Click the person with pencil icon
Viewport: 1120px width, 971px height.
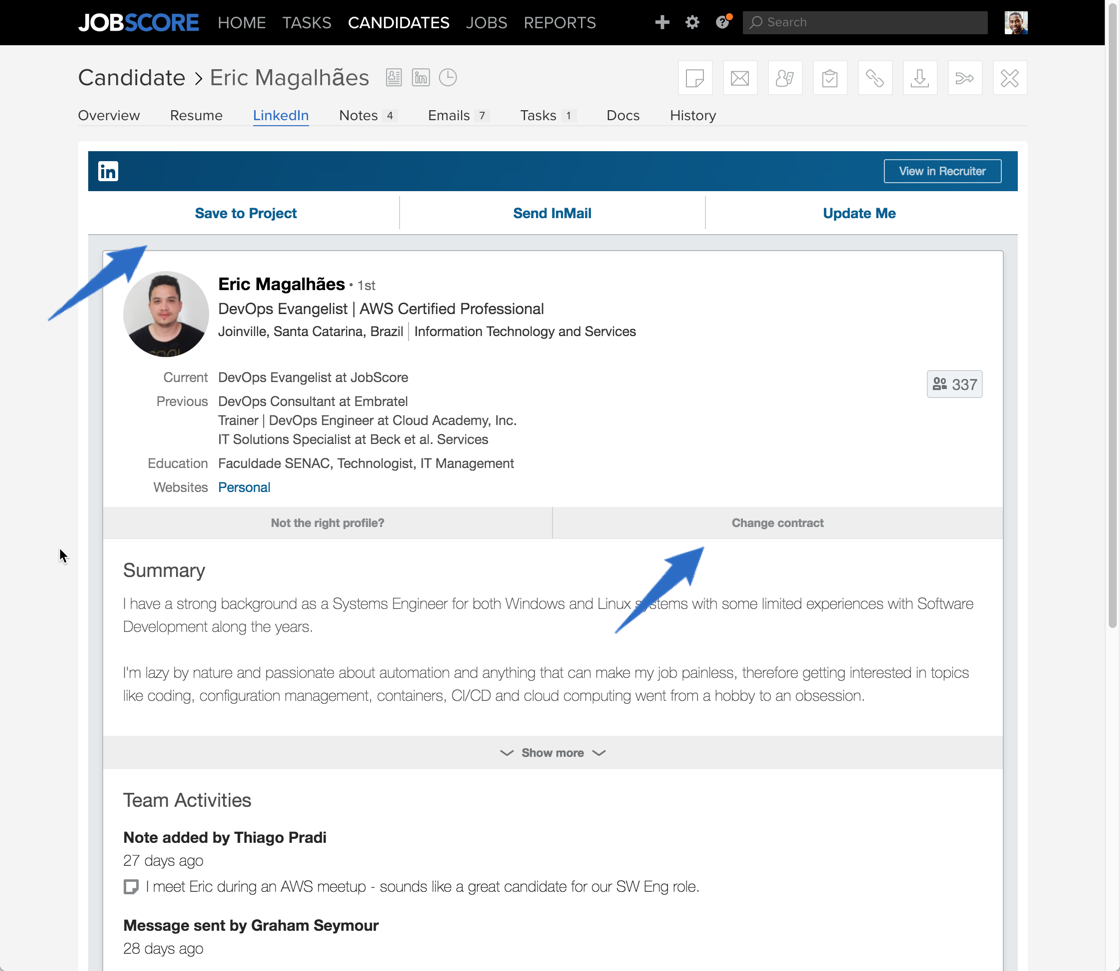pos(785,78)
